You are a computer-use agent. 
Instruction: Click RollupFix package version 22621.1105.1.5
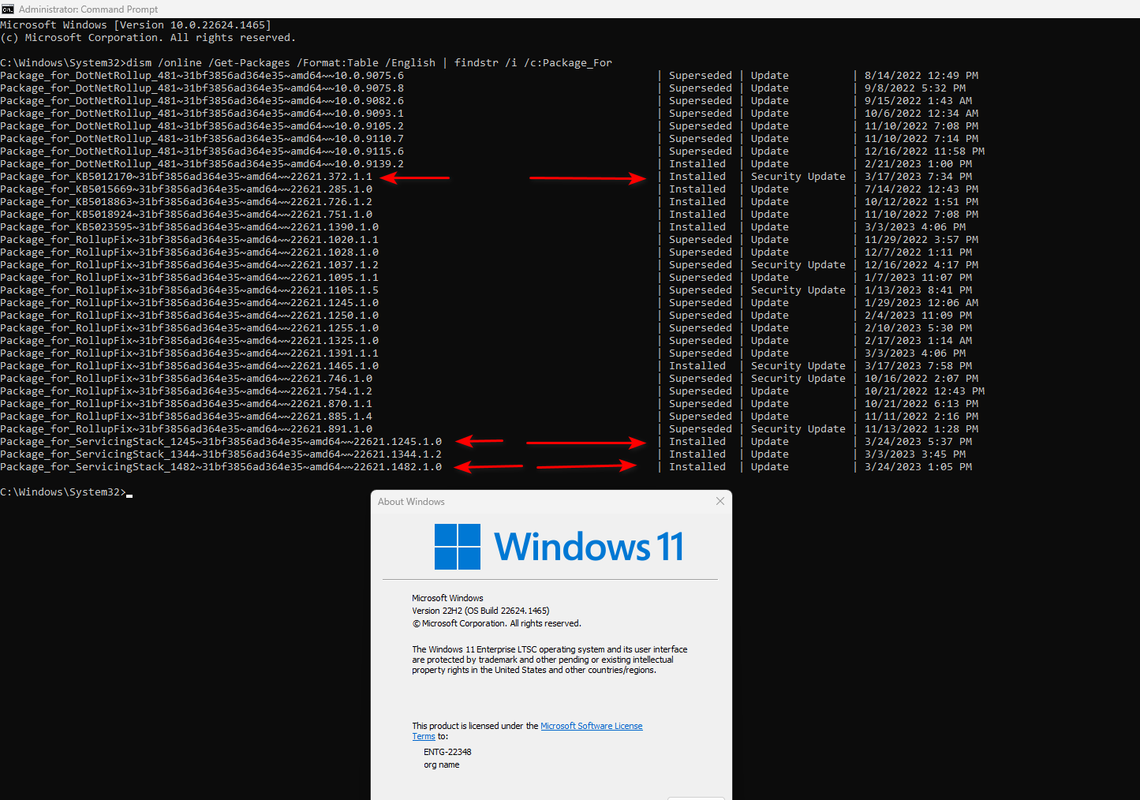coord(189,290)
